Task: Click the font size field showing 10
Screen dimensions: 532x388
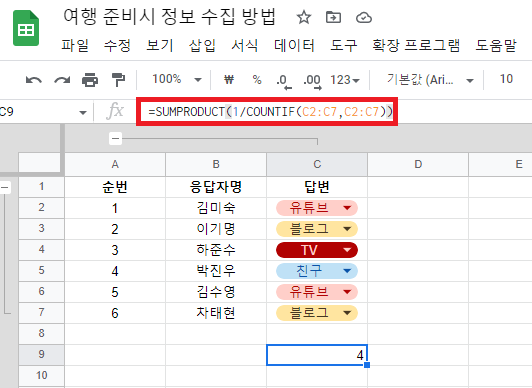Action: [x=506, y=79]
